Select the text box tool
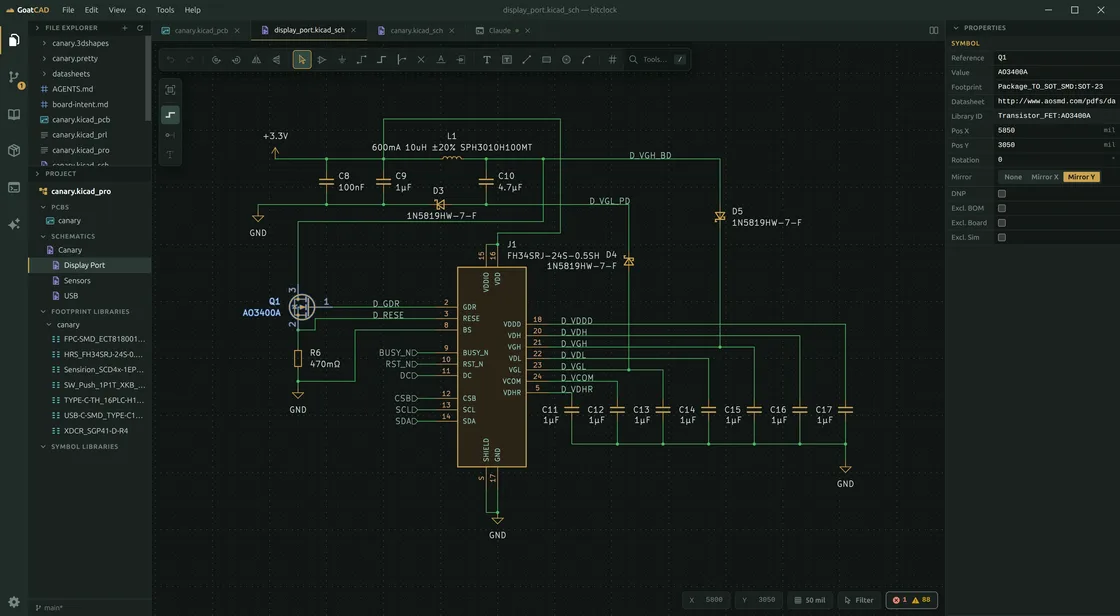 click(506, 59)
